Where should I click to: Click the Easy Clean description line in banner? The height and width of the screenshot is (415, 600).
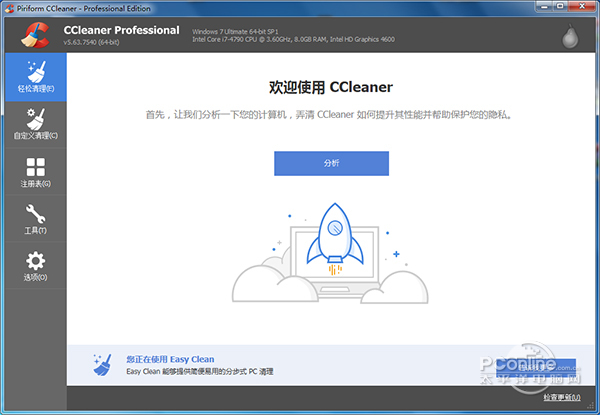pyautogui.click(x=200, y=371)
